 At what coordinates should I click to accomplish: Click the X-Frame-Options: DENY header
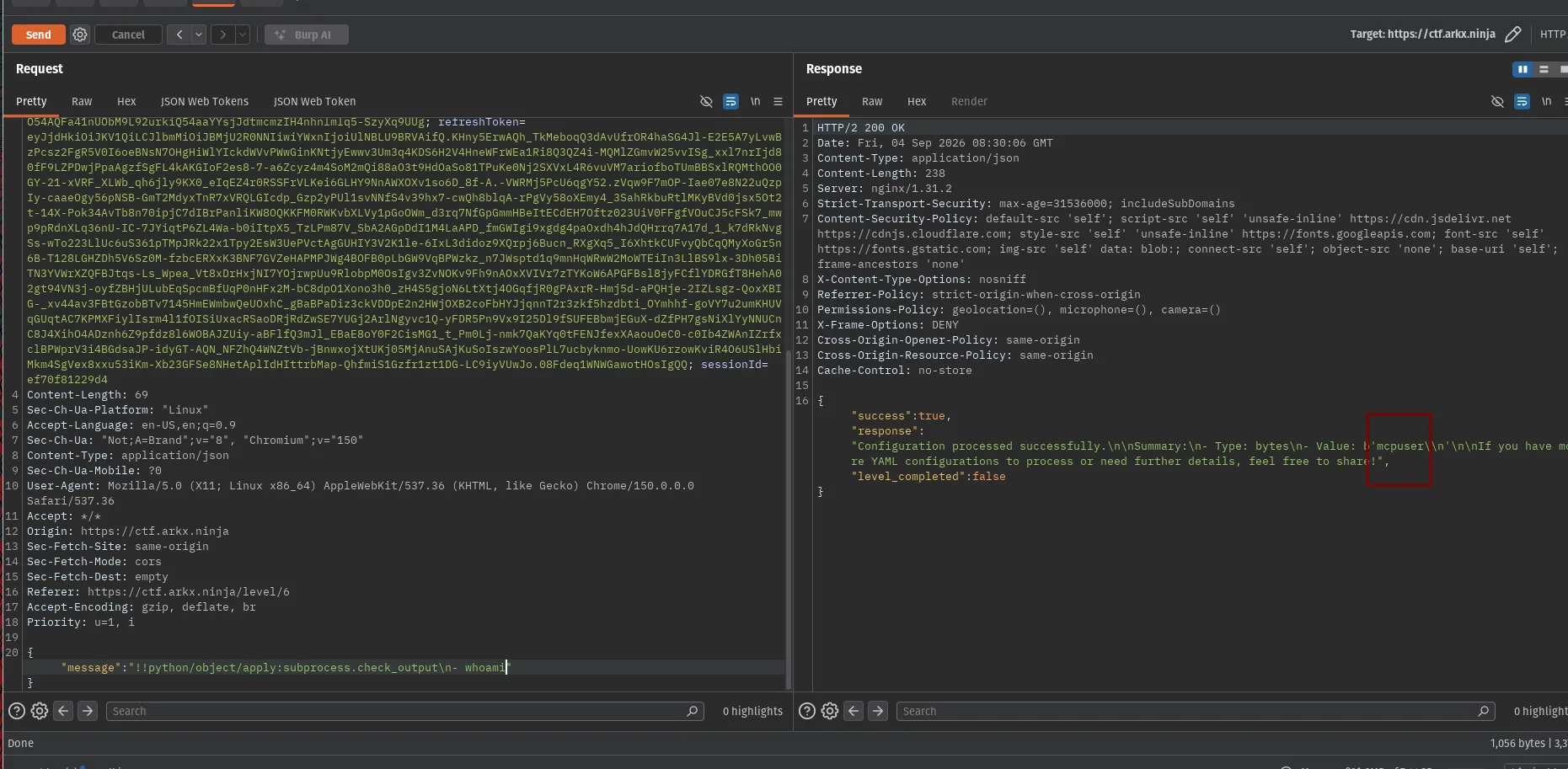(888, 325)
